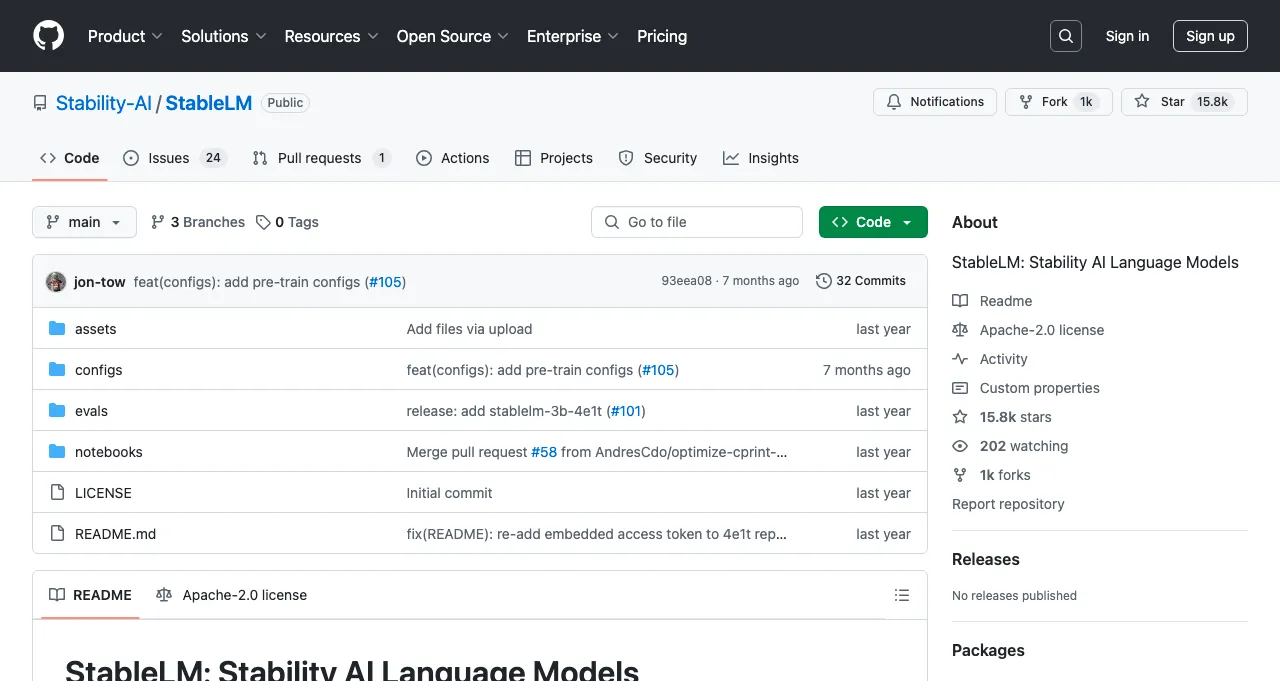Viewport: 1280px width, 681px height.
Task: Open the README.md file name
Action: pos(116,534)
